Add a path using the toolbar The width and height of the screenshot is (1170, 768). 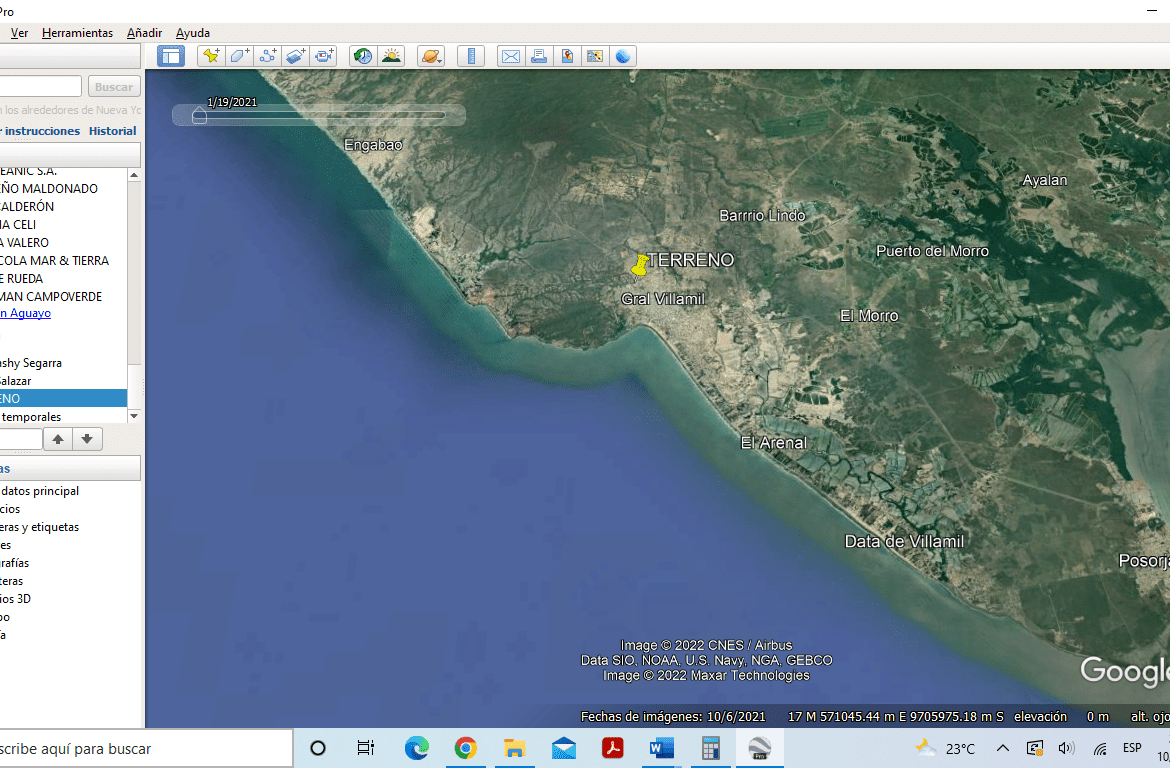pos(268,56)
